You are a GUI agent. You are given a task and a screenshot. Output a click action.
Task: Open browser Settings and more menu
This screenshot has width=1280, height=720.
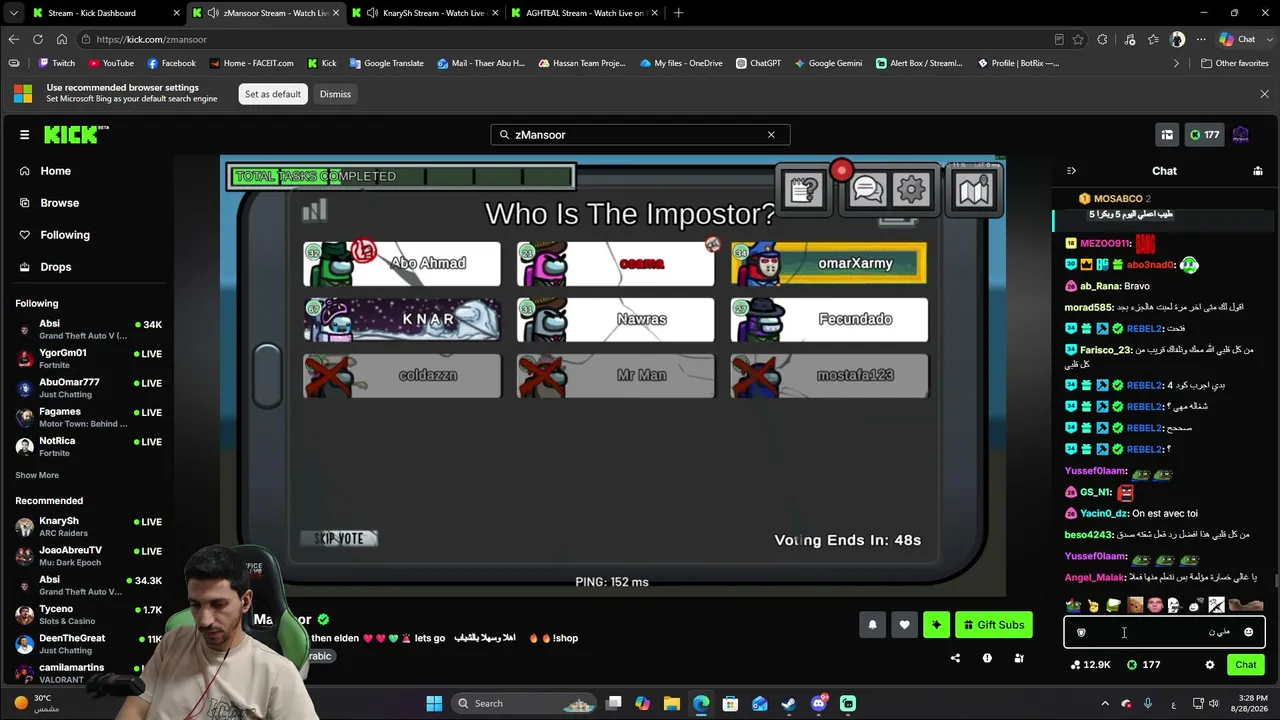click(x=1202, y=39)
